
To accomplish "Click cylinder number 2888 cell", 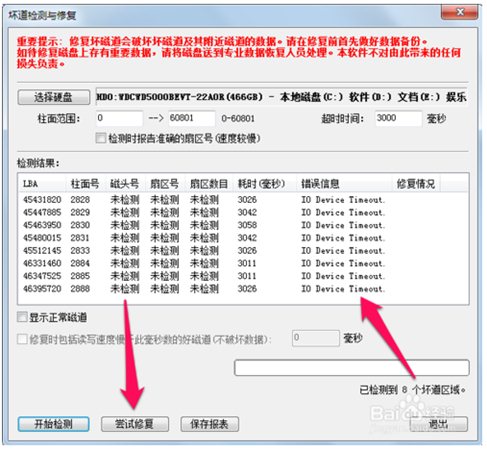I will (80, 288).
